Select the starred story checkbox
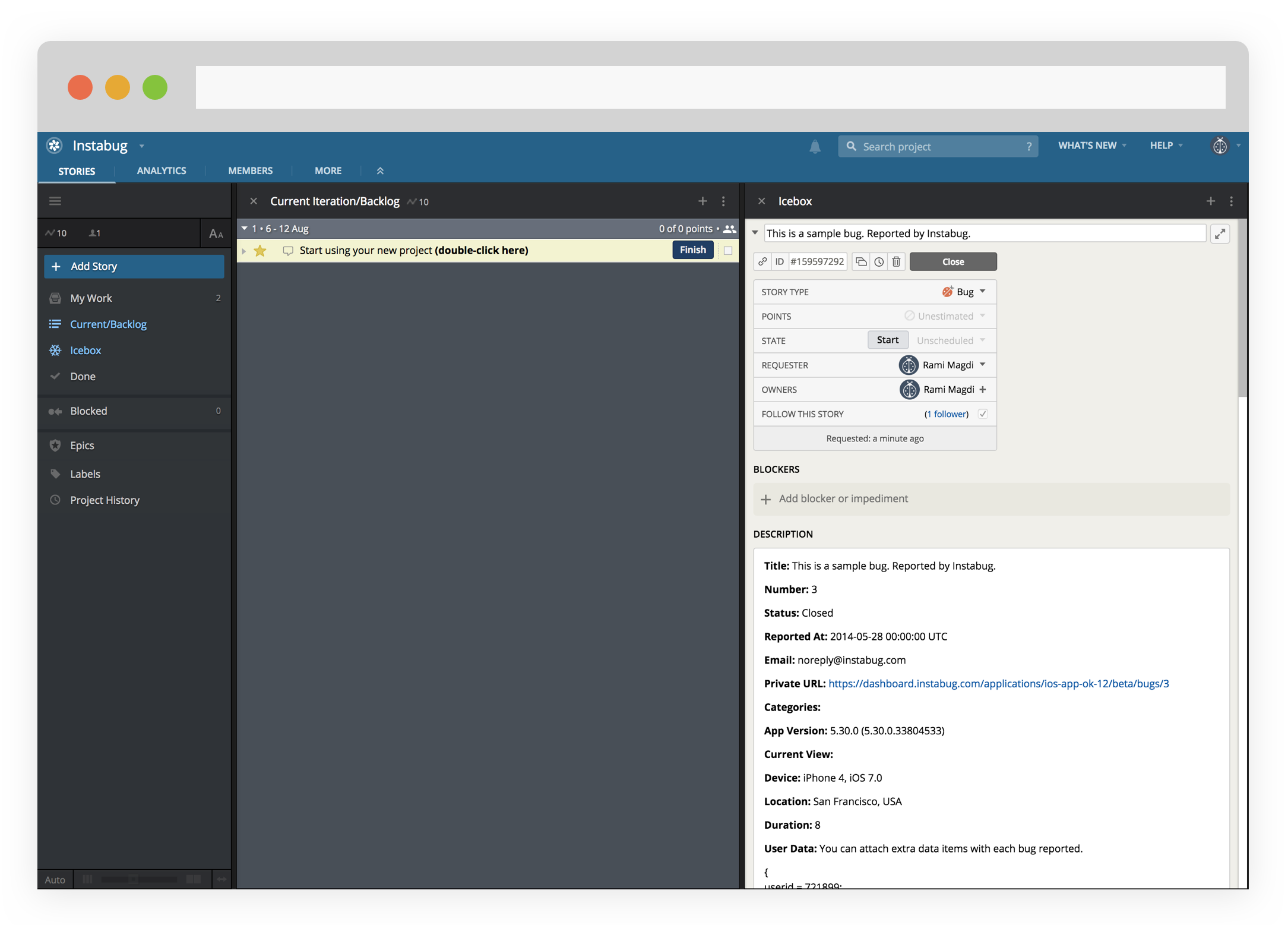 tap(728, 251)
